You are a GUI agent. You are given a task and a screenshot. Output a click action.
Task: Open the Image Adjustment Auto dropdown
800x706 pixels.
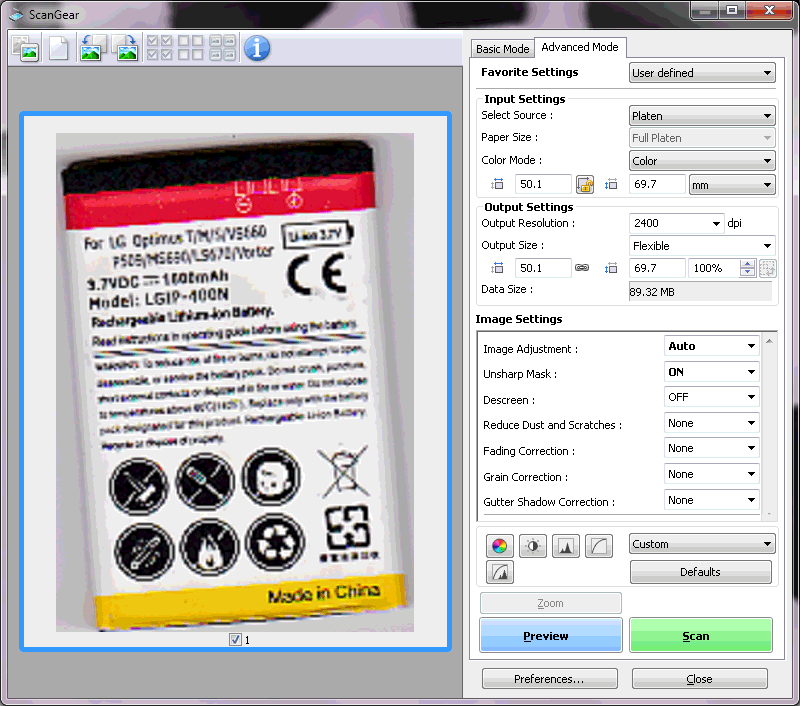(711, 346)
